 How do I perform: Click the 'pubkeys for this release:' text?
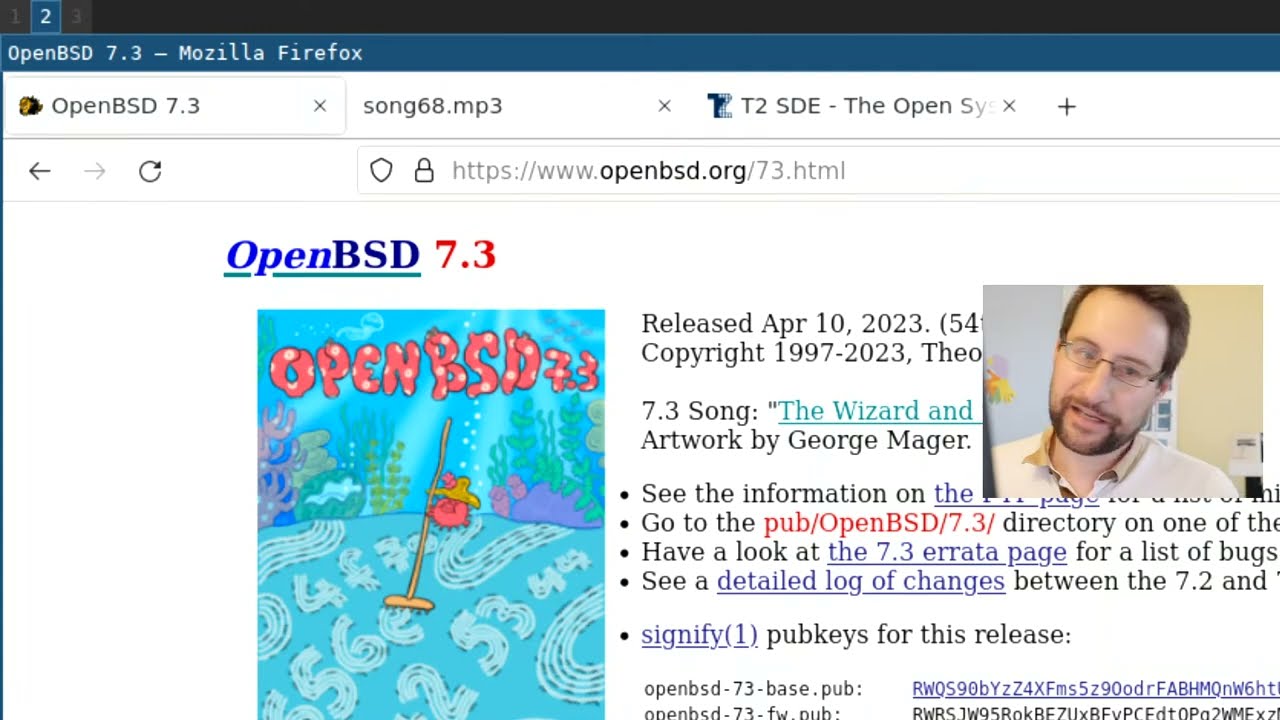pyautogui.click(x=918, y=635)
